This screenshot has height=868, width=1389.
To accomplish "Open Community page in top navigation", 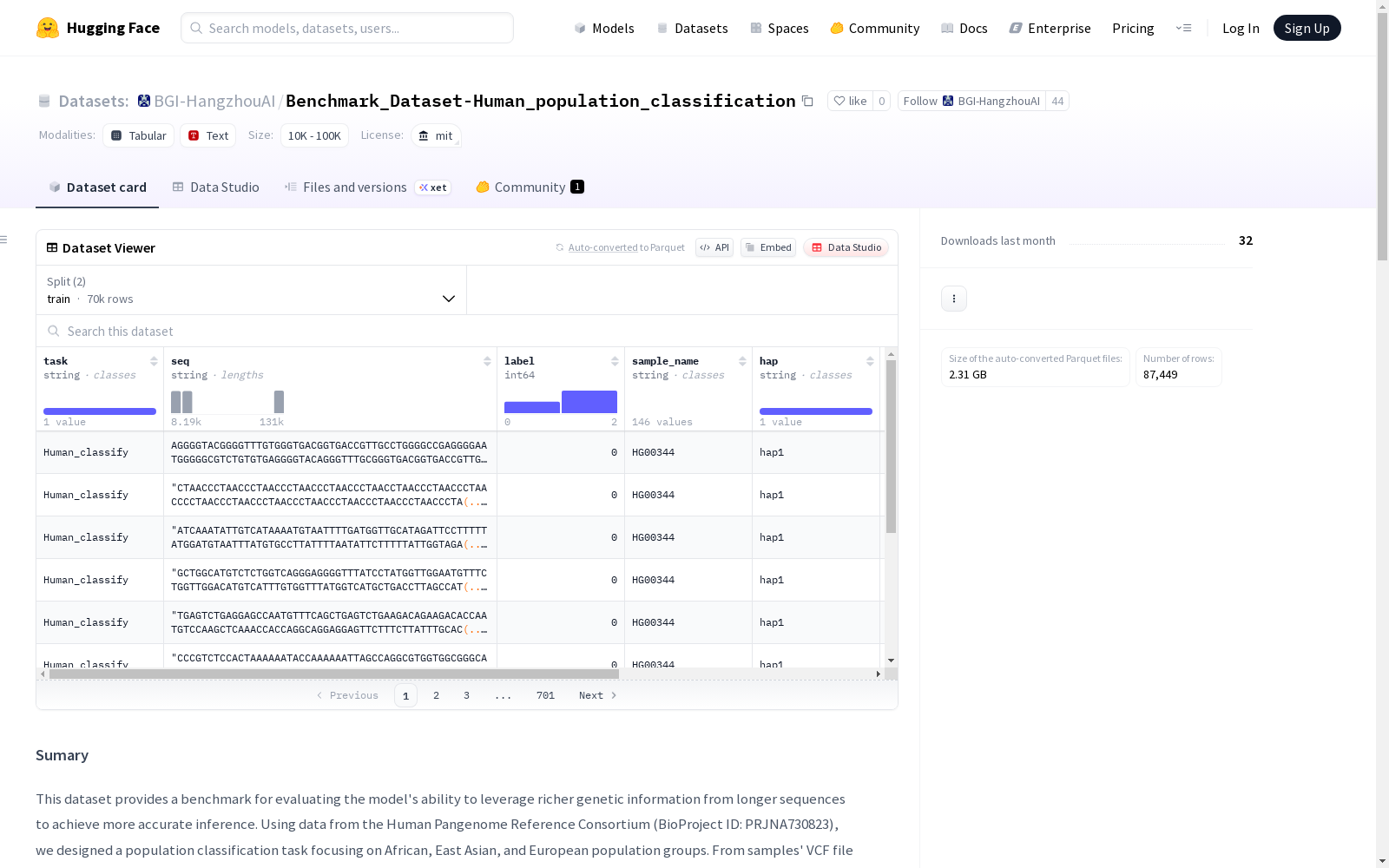I will pos(875,28).
